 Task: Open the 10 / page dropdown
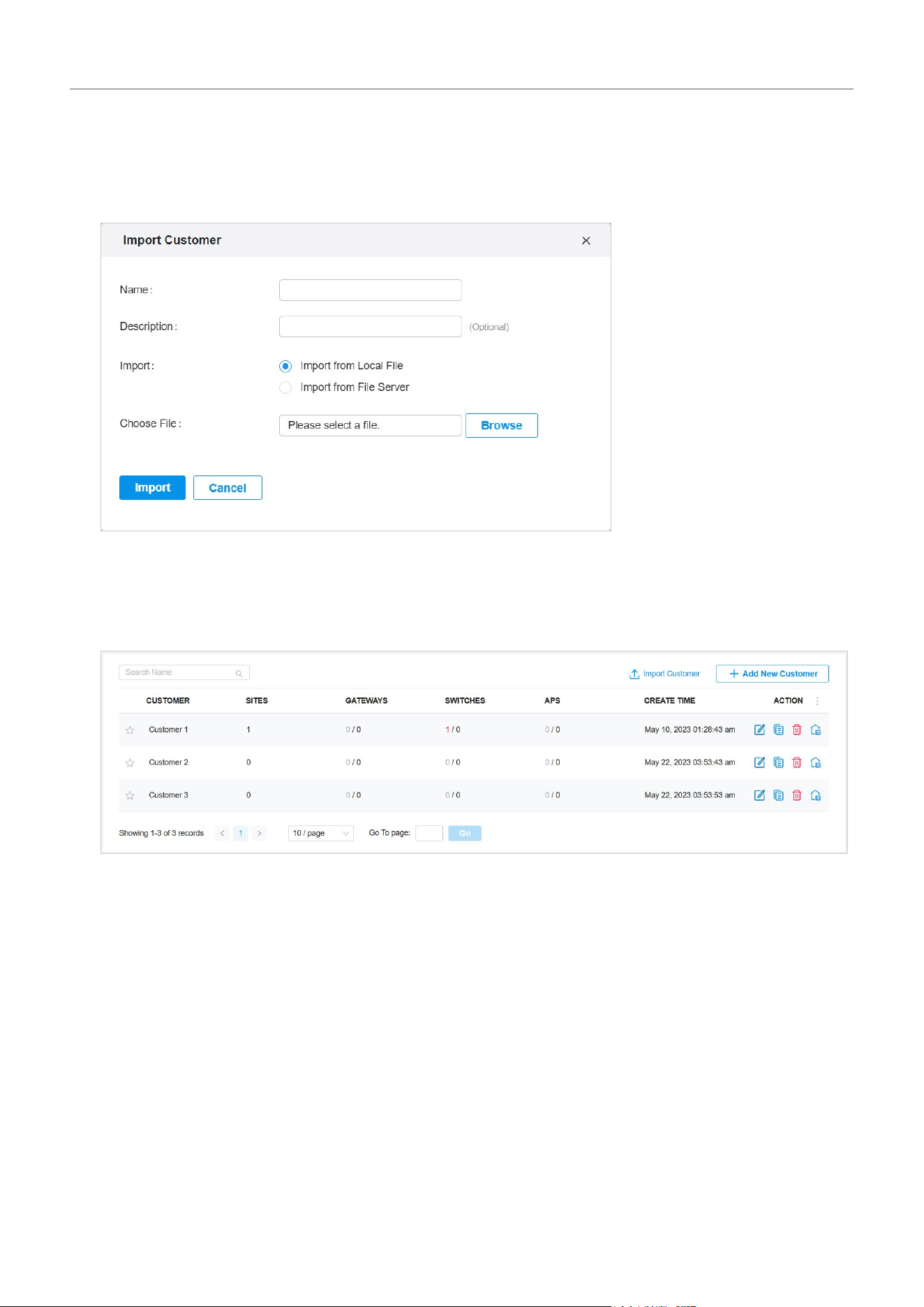[x=321, y=834]
